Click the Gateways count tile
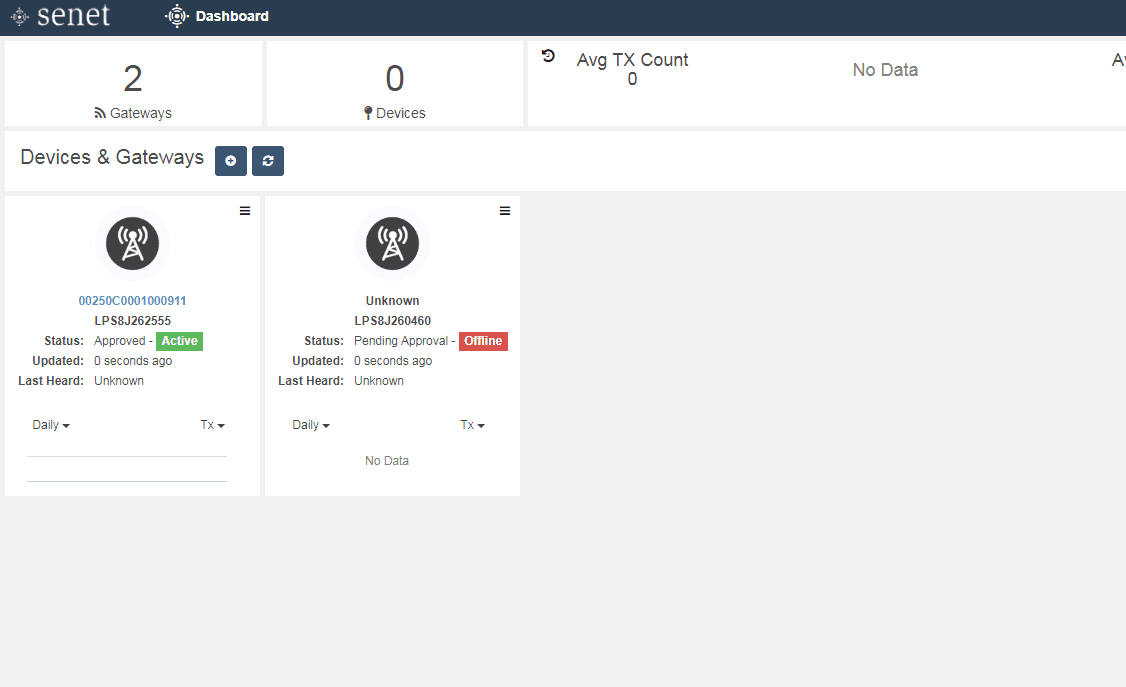1126x687 pixels. coord(133,84)
